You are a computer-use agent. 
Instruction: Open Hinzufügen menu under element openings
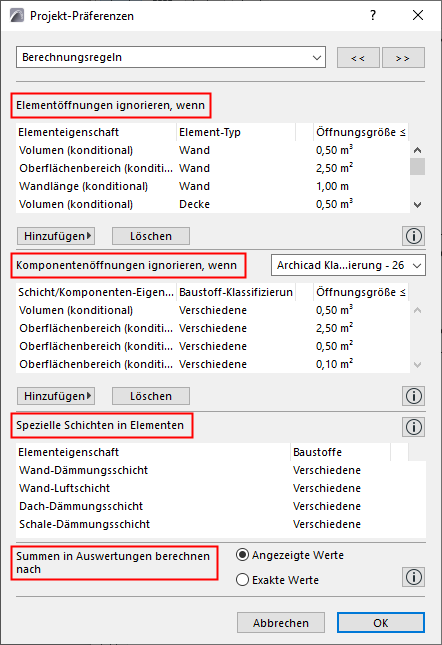click(56, 236)
